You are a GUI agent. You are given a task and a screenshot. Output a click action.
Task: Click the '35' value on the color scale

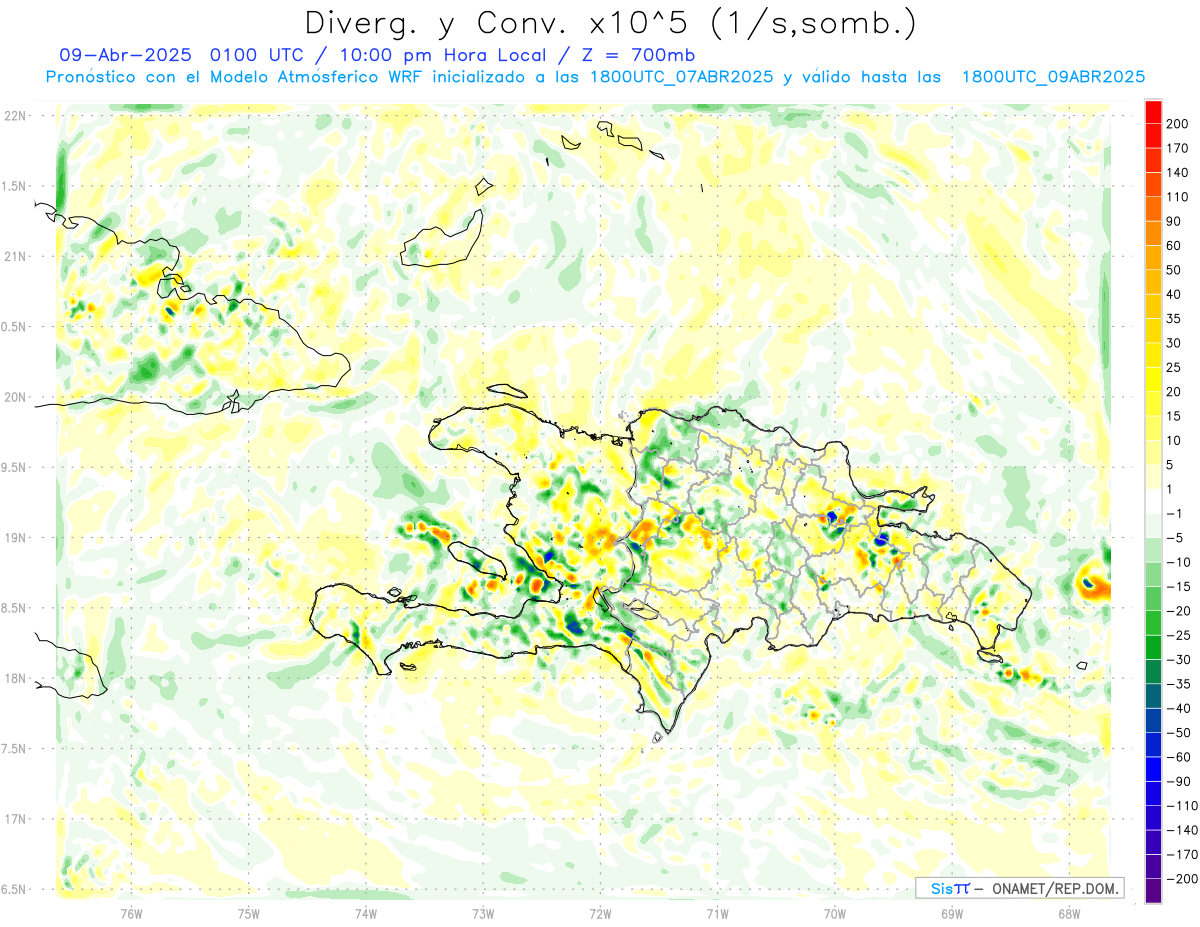(x=1175, y=318)
